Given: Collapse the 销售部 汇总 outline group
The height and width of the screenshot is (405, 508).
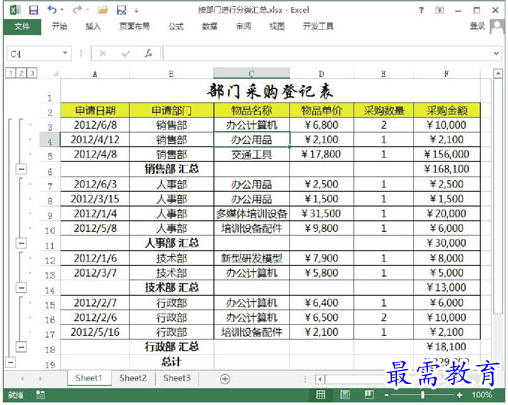Looking at the screenshot, I should (x=21, y=169).
